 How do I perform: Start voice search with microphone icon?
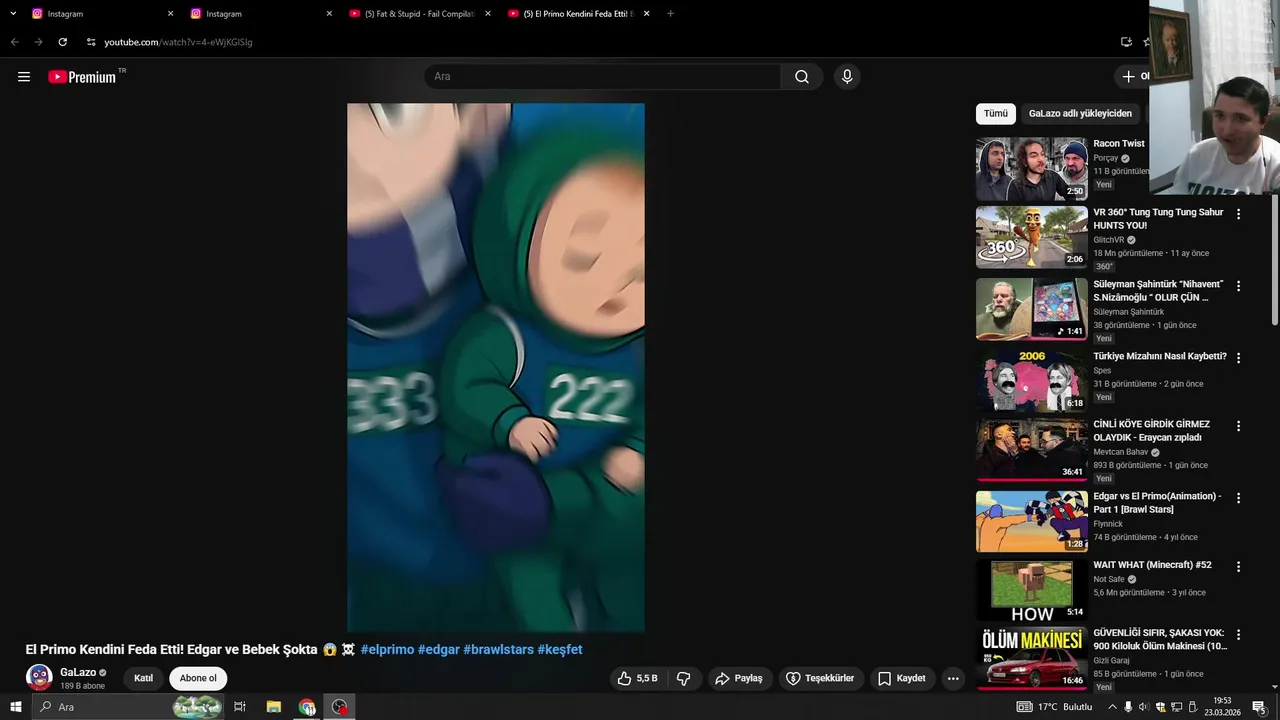pos(847,77)
